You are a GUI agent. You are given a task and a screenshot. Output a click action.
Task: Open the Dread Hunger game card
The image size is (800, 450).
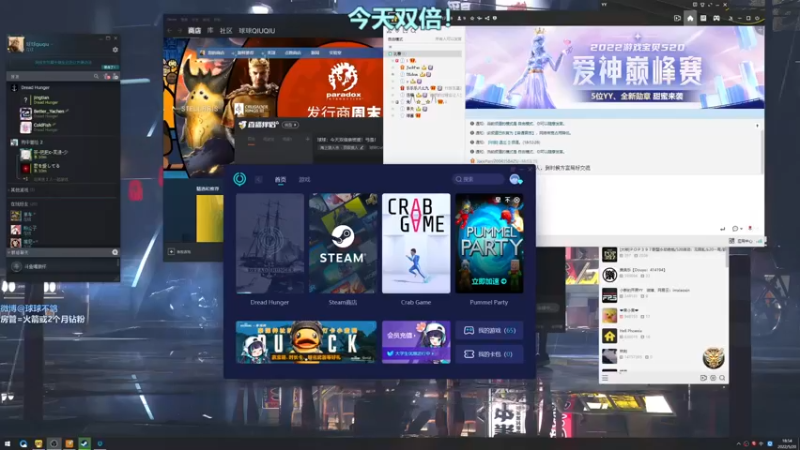coord(270,243)
